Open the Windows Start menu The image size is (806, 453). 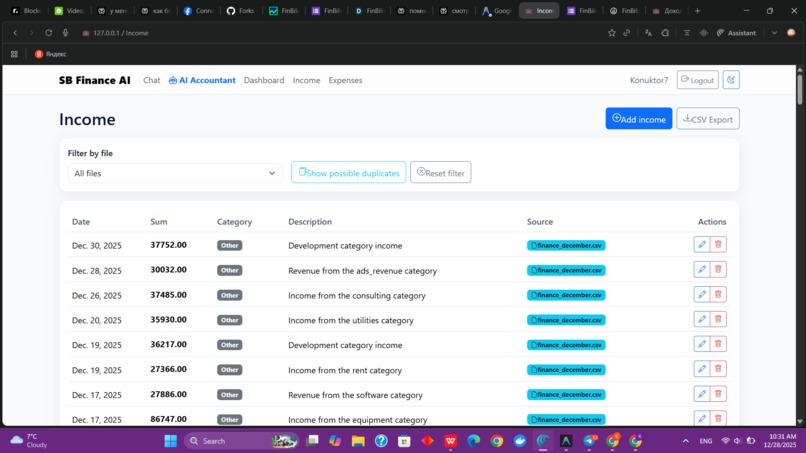coord(170,441)
